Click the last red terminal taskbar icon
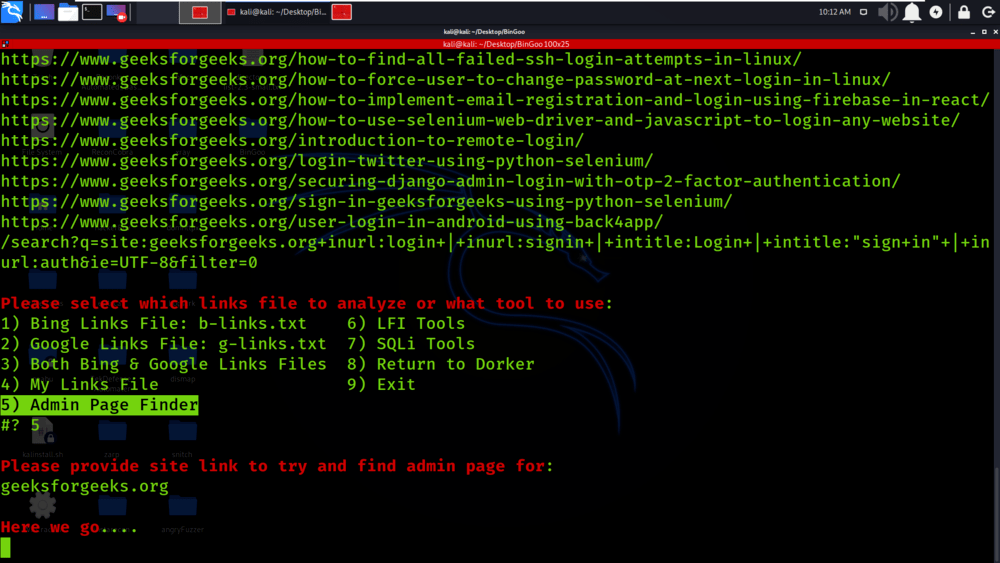This screenshot has height=563, width=1000. [342, 12]
